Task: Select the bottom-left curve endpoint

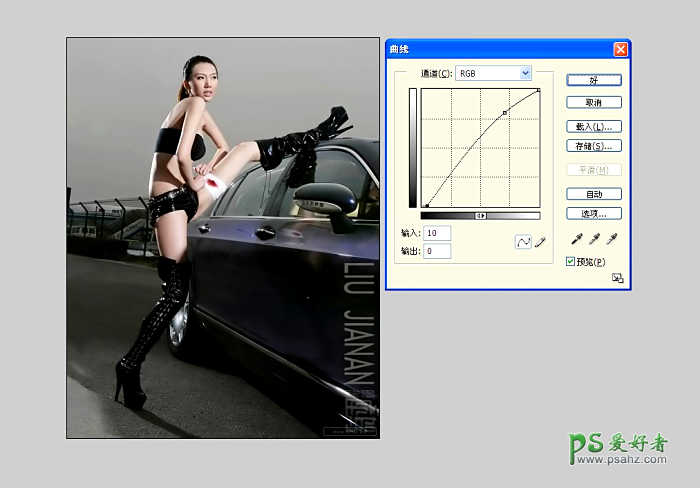Action: click(427, 206)
